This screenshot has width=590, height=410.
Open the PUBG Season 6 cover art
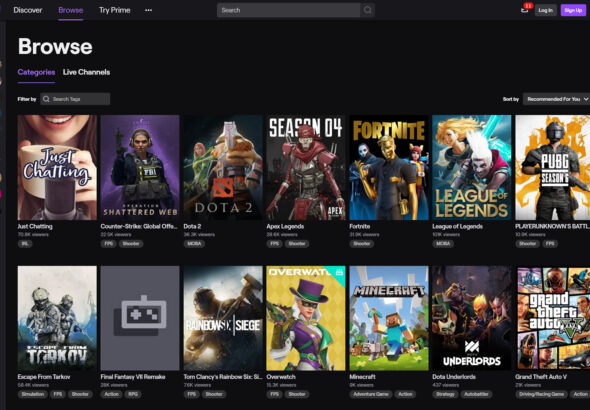(x=552, y=167)
